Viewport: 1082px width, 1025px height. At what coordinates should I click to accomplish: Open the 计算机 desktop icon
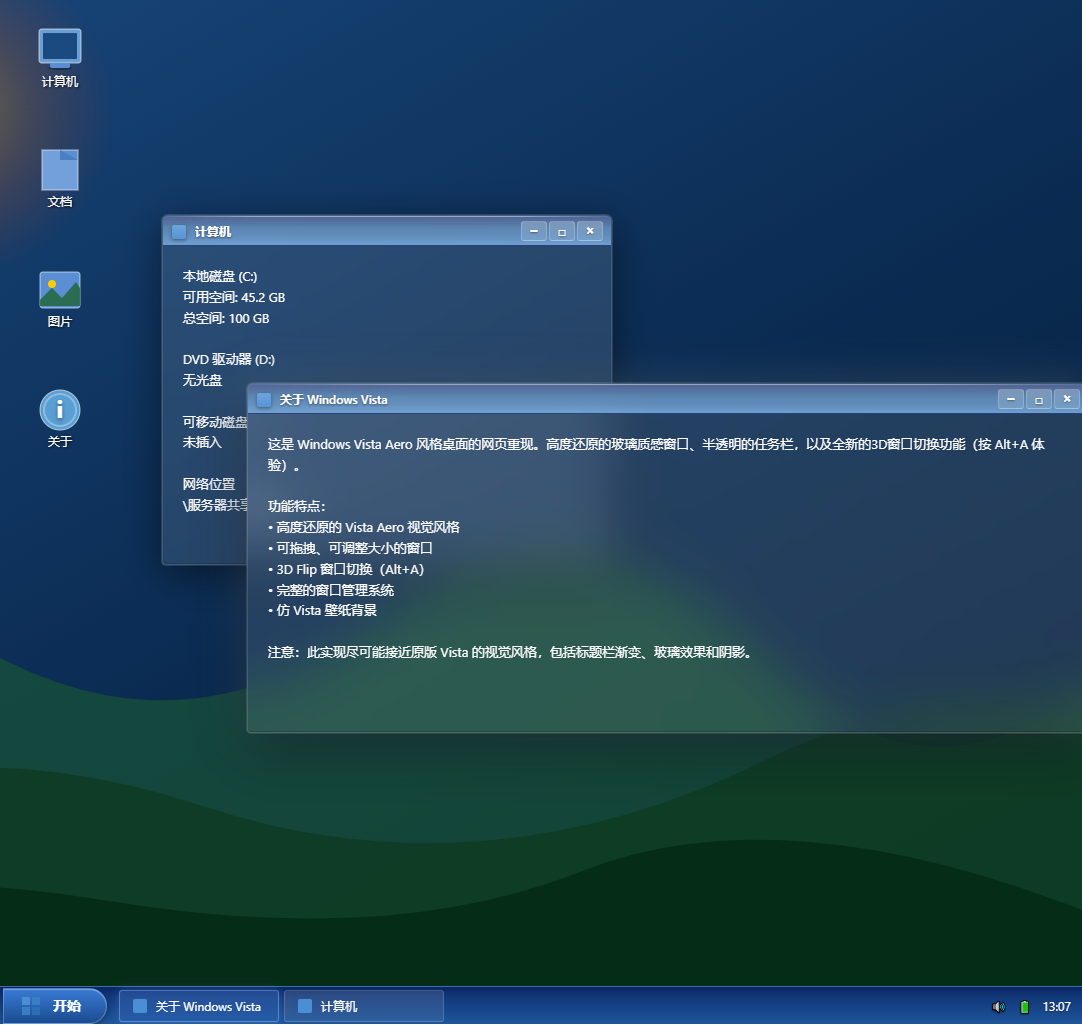point(60,59)
